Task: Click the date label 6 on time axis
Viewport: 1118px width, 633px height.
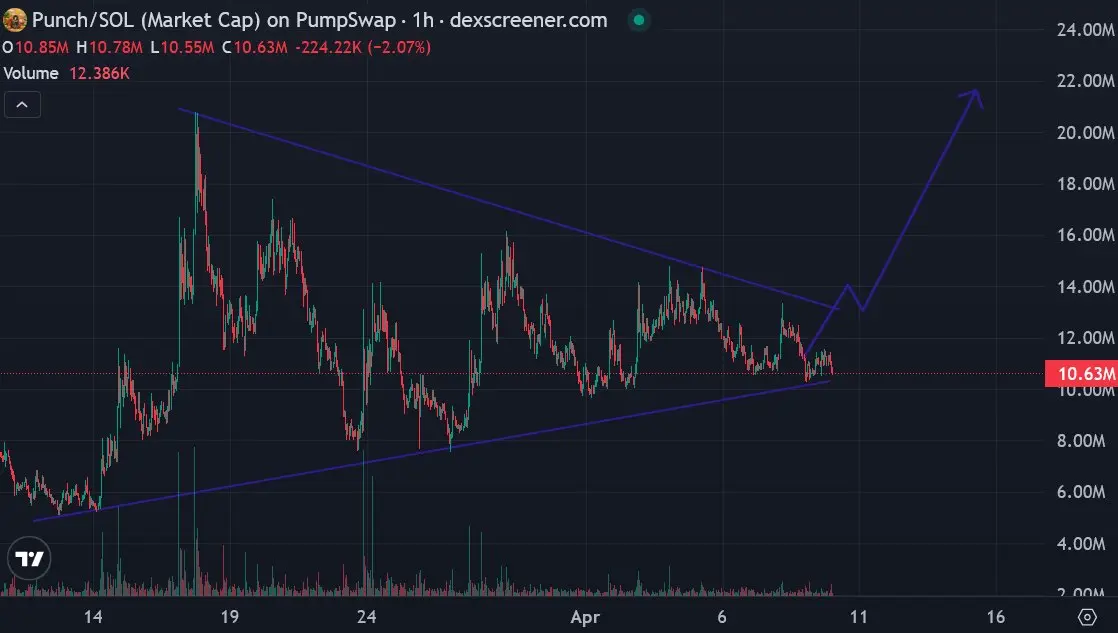Action: 722,617
